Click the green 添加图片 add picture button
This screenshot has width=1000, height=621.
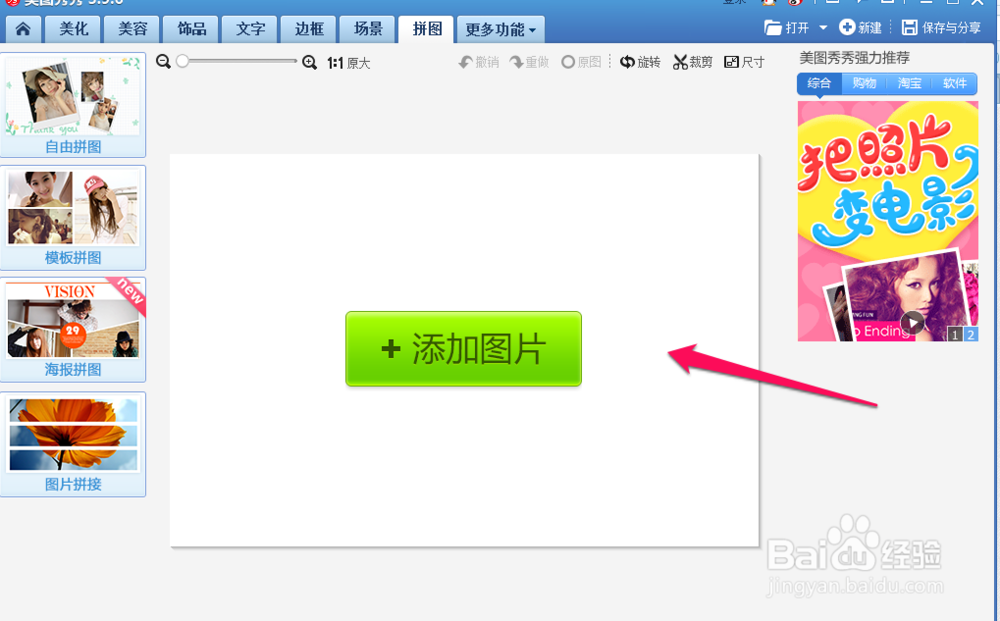(463, 349)
